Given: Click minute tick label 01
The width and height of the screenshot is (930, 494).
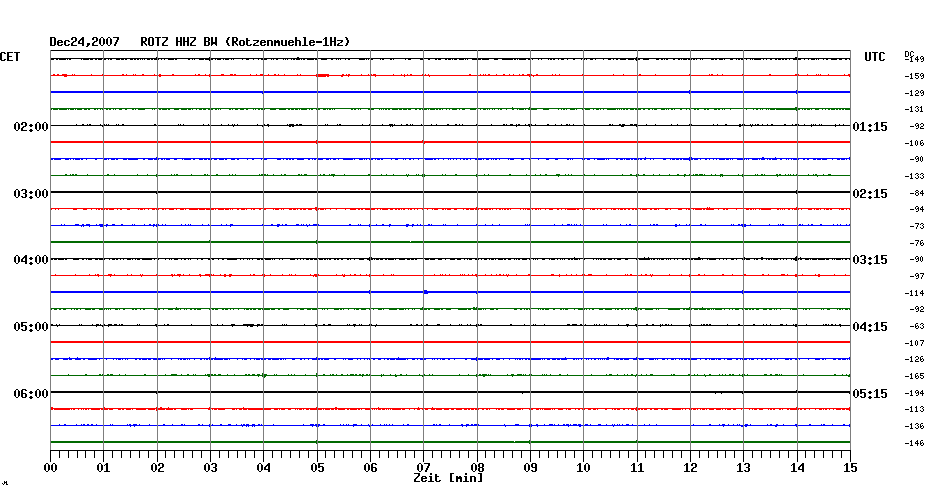Looking at the screenshot, I should (104, 468).
